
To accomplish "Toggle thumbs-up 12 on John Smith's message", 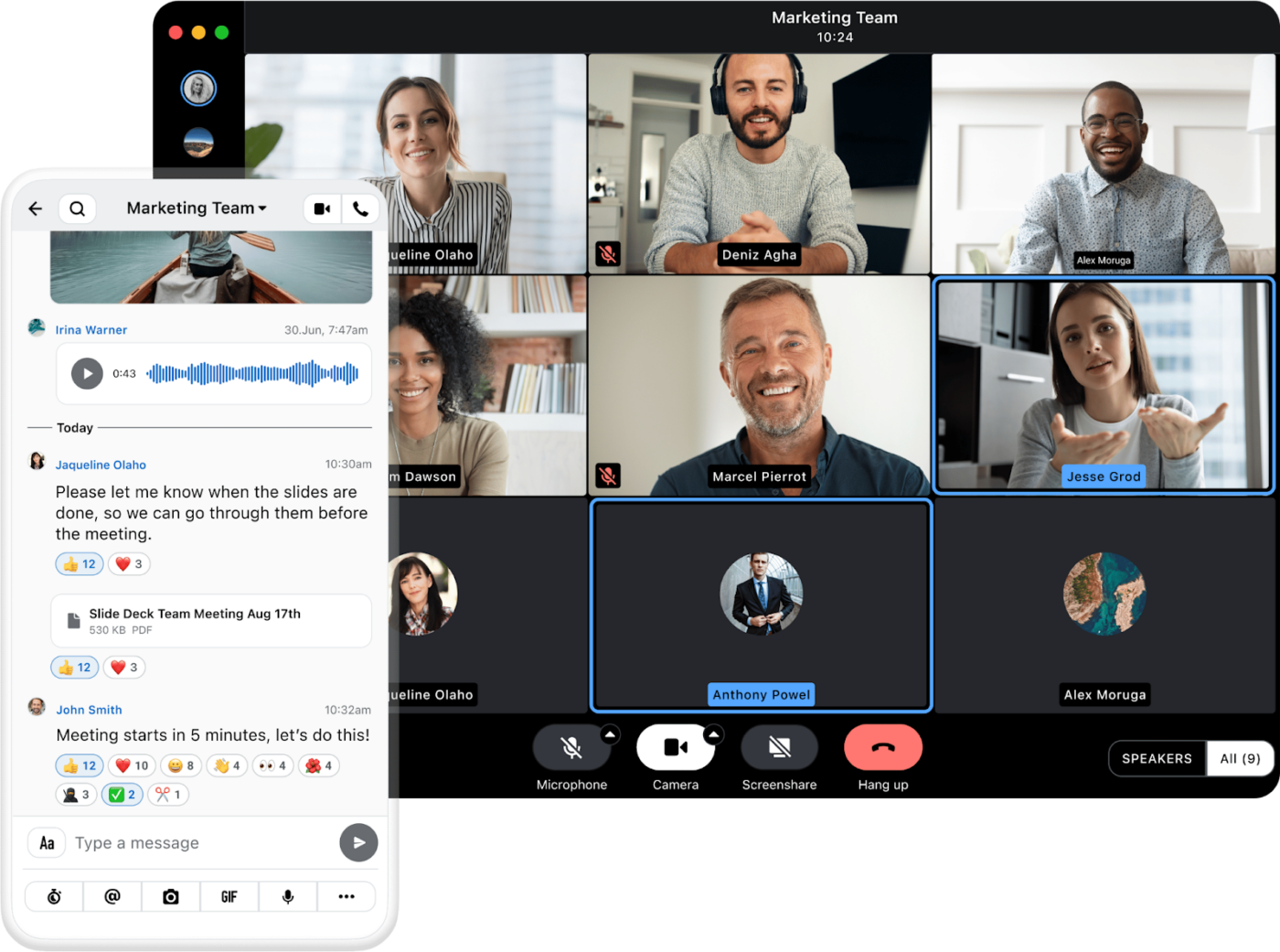I will (x=80, y=765).
